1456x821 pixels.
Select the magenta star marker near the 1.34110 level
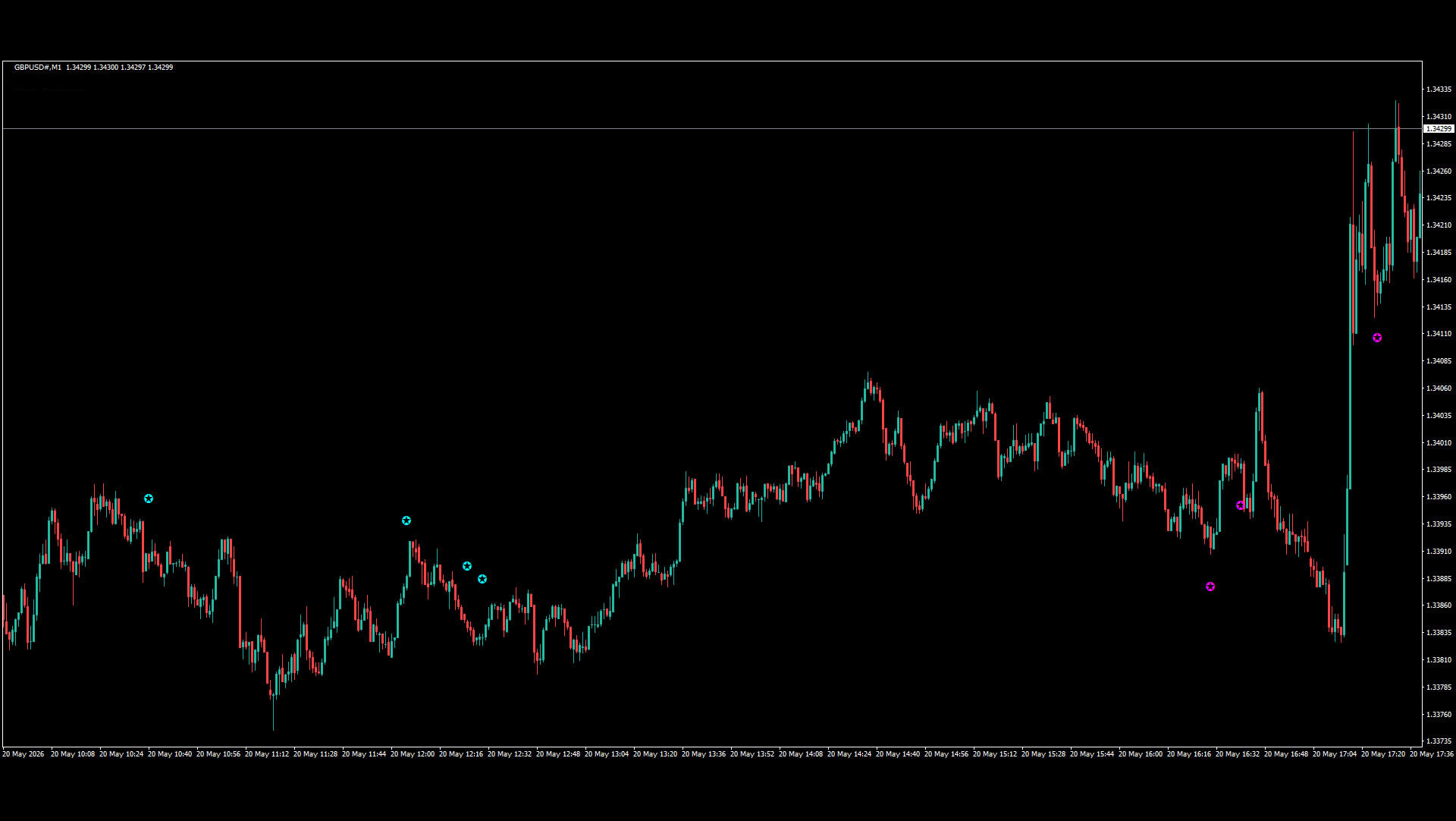pos(1377,338)
